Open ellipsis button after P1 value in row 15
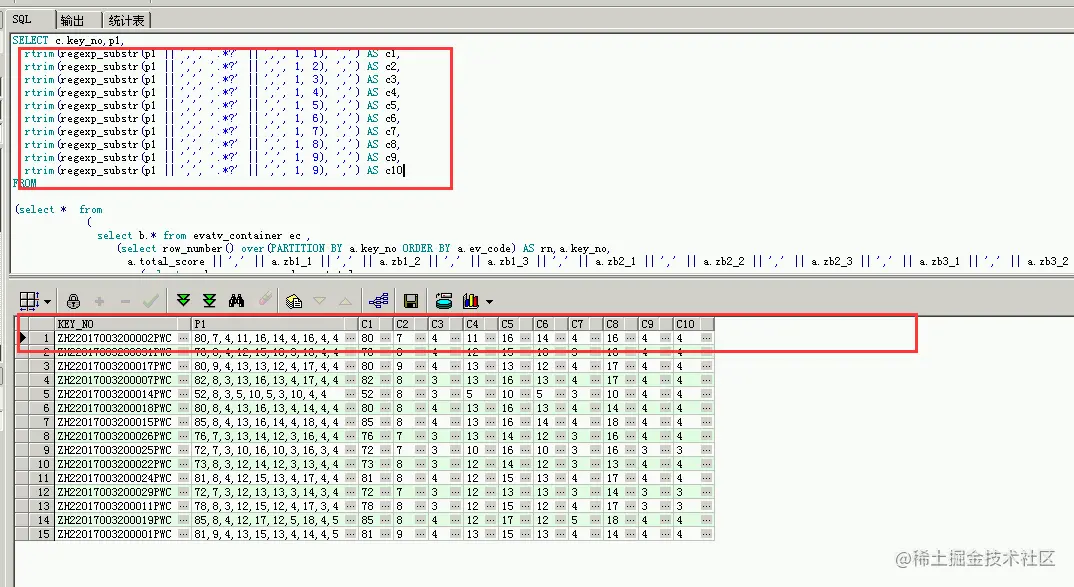 (x=351, y=534)
